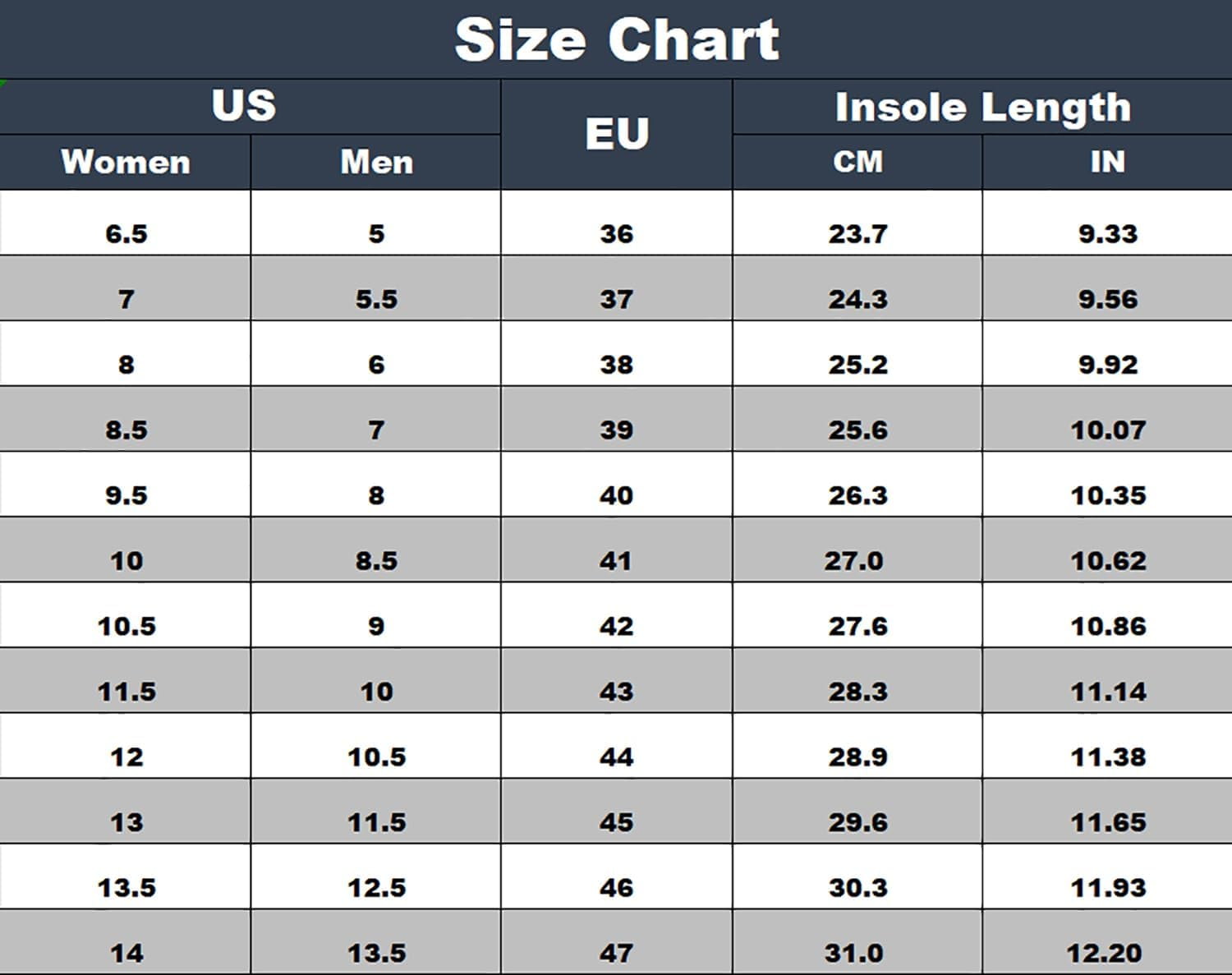This screenshot has width=1232, height=975.
Task: Click the IN subheader cell
Action: pyautogui.click(x=1107, y=162)
